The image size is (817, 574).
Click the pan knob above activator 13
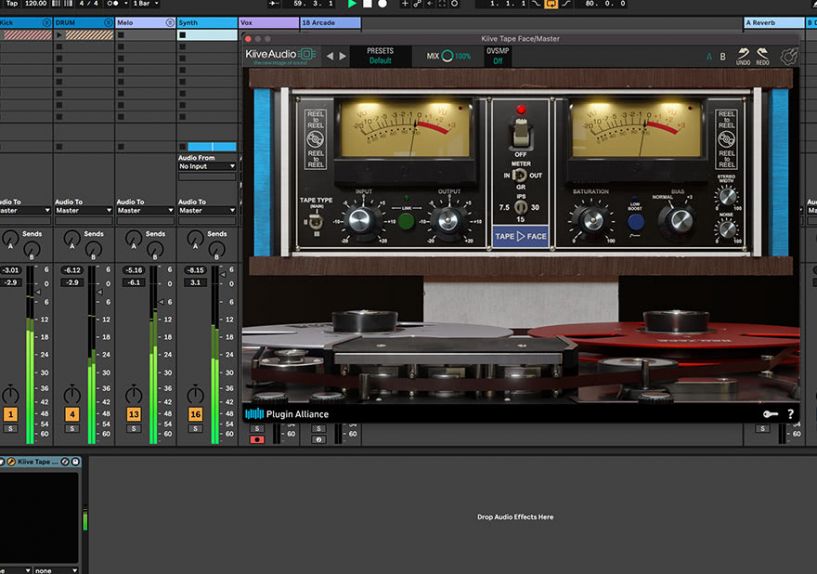click(133, 394)
